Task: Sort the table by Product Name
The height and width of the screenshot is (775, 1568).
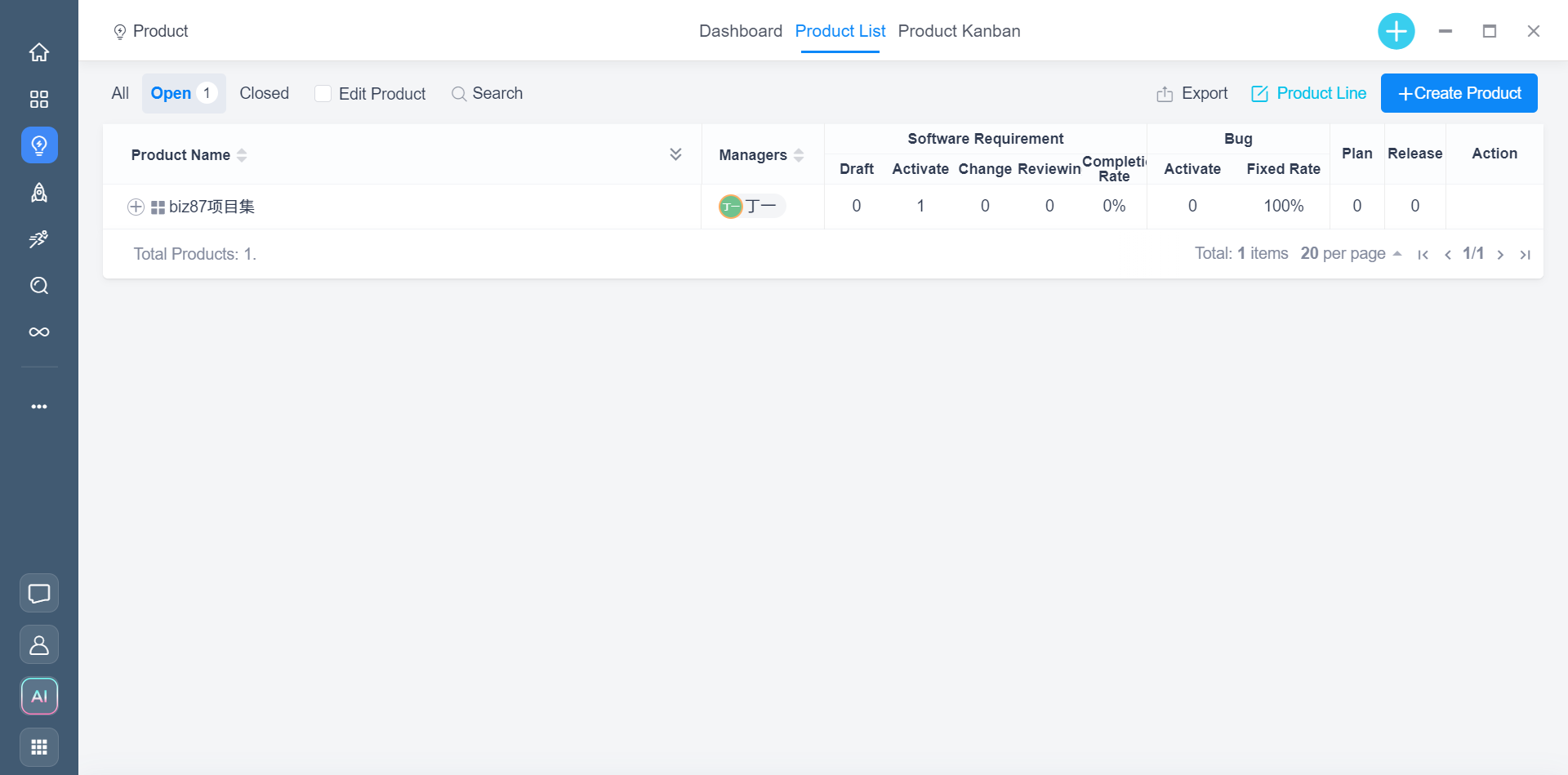Action: [242, 155]
